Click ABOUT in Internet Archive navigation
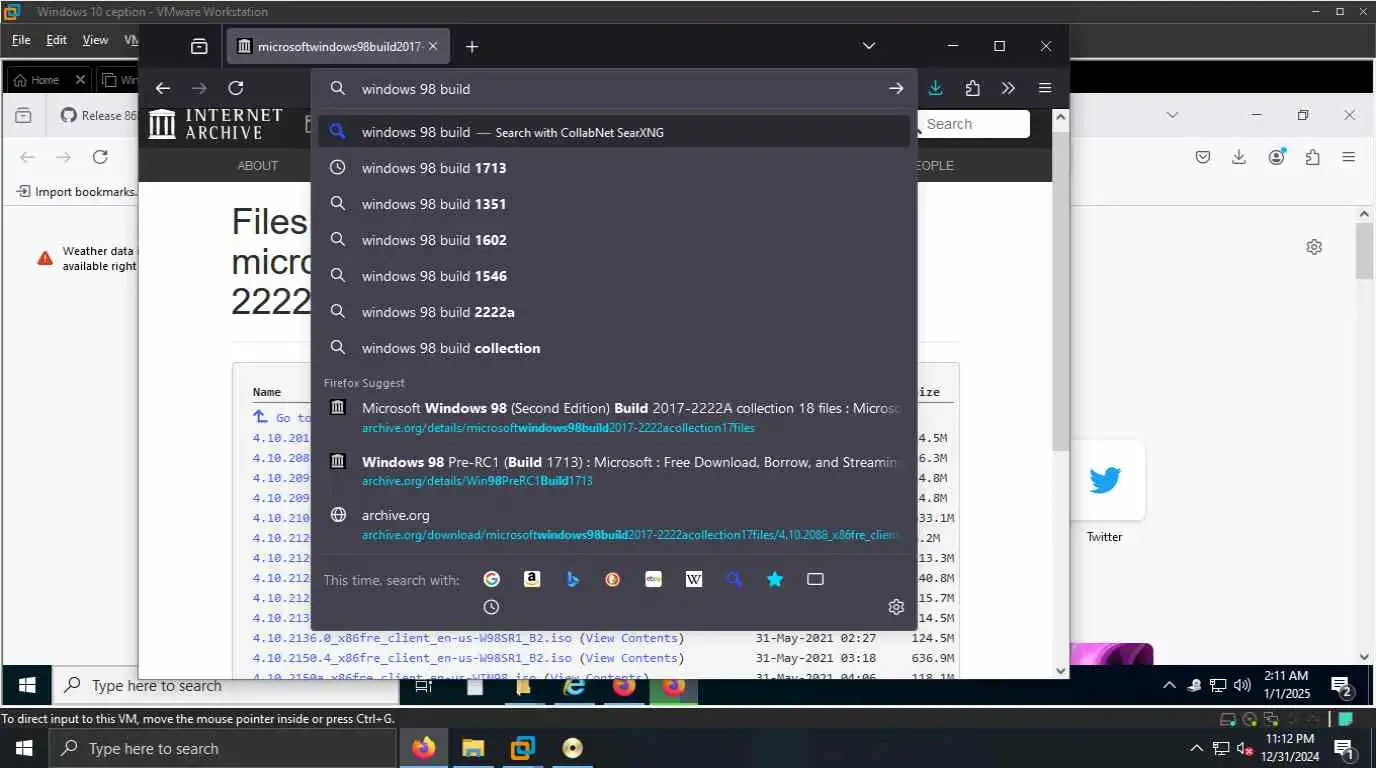The height and width of the screenshot is (768, 1376). [258, 165]
